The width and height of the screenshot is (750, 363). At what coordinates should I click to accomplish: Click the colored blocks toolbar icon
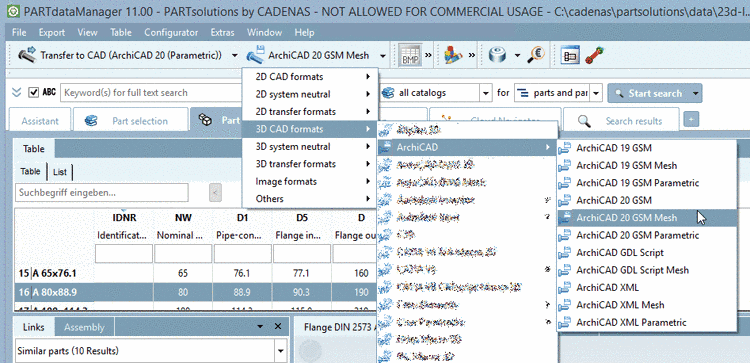(x=452, y=55)
